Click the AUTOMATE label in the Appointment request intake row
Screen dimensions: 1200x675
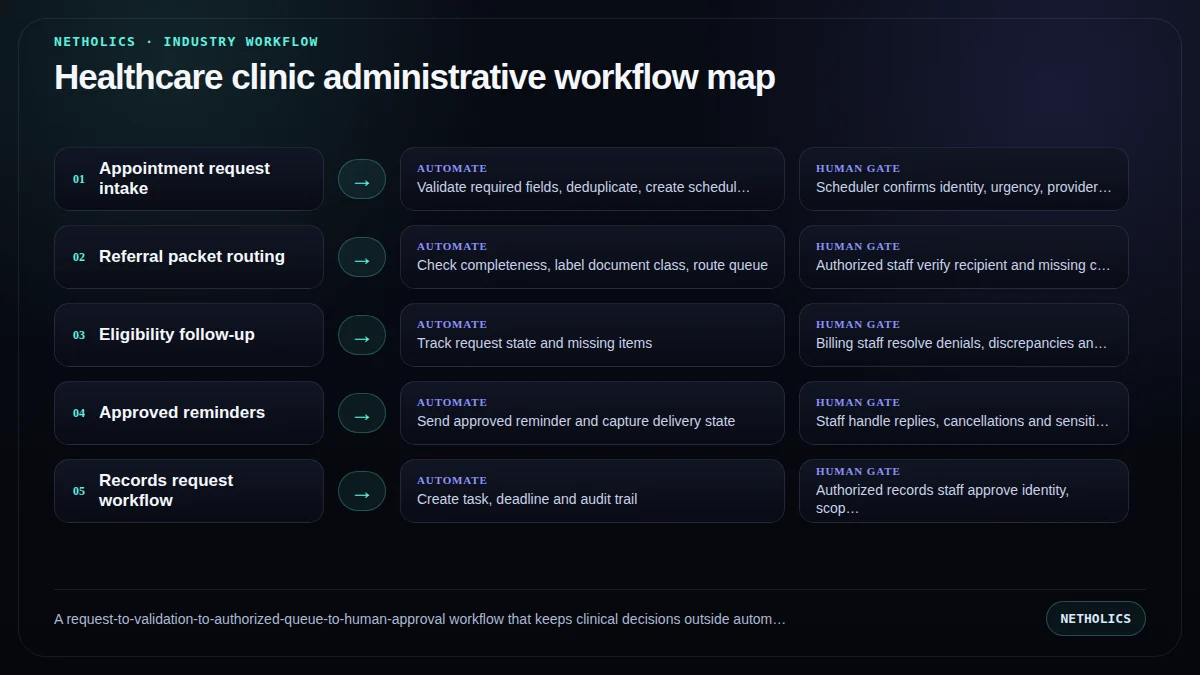[x=452, y=168]
